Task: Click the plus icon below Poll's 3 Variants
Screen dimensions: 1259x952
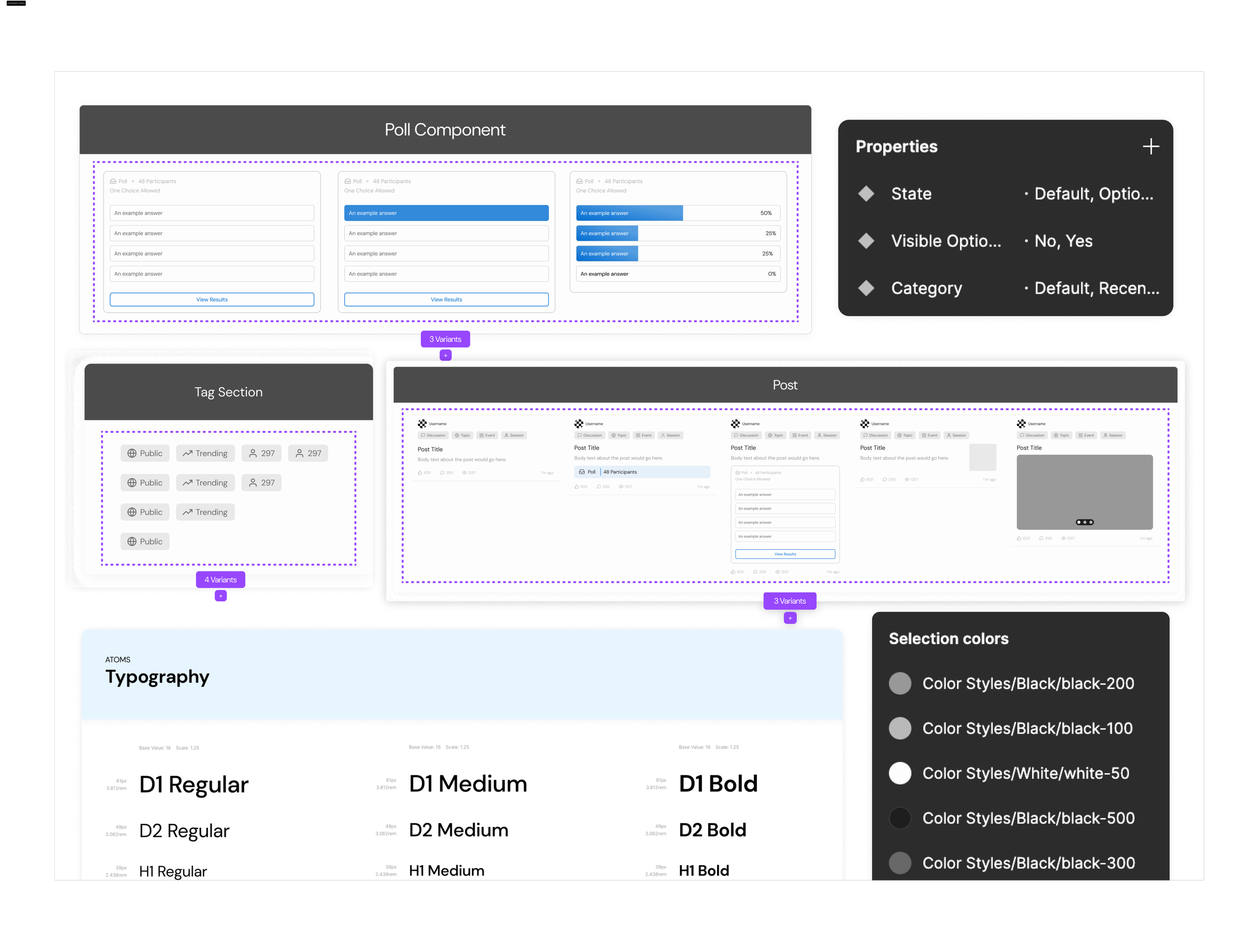Action: [445, 355]
